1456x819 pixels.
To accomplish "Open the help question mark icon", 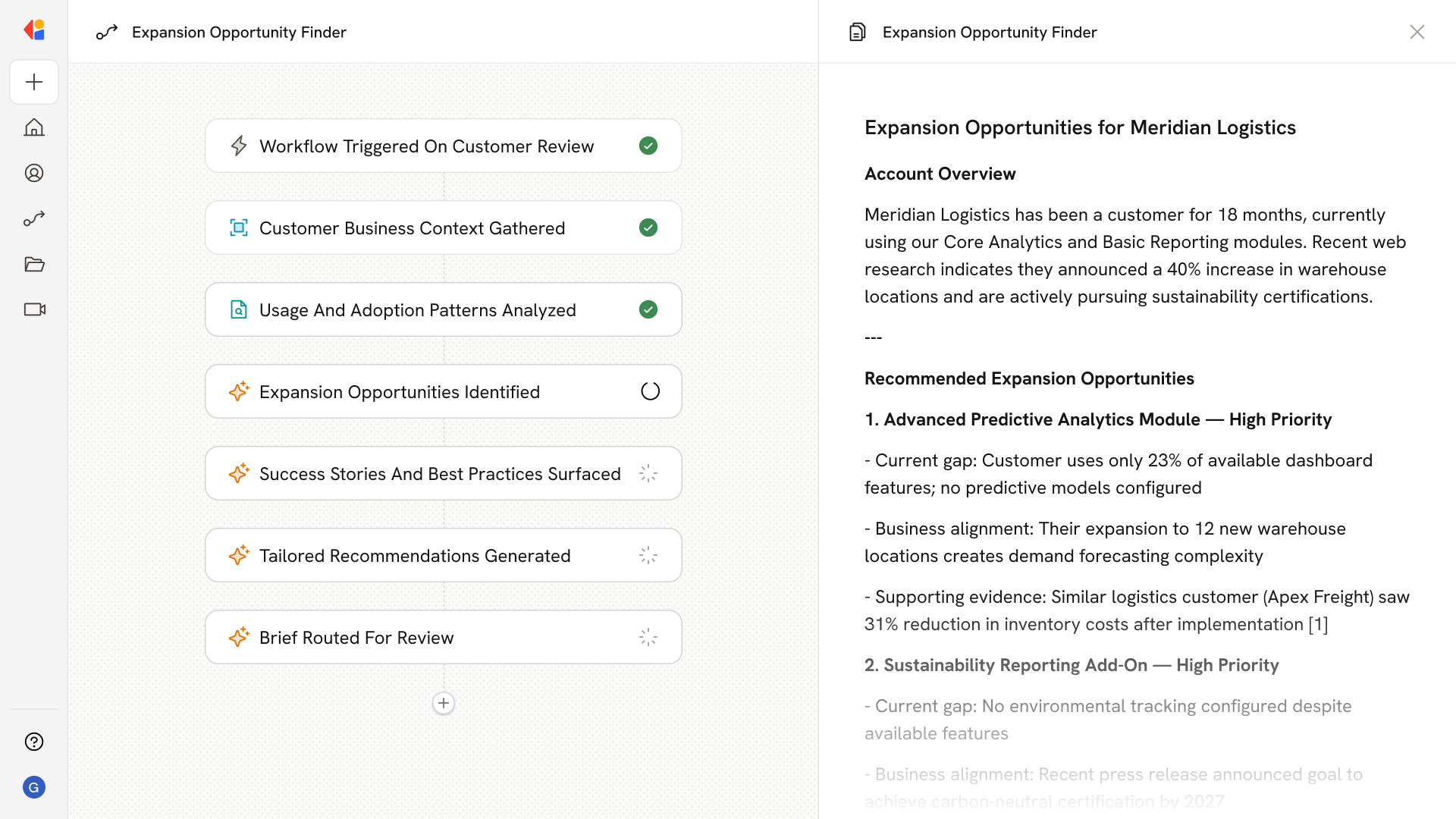I will [x=34, y=742].
